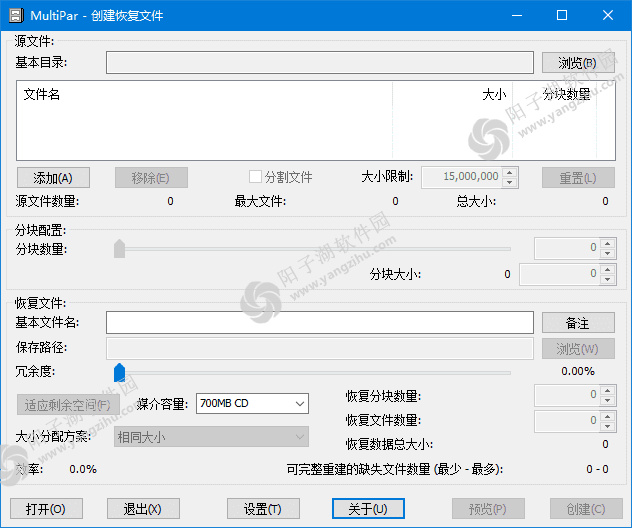Click the 恢复文件数量 input field

tap(567, 421)
